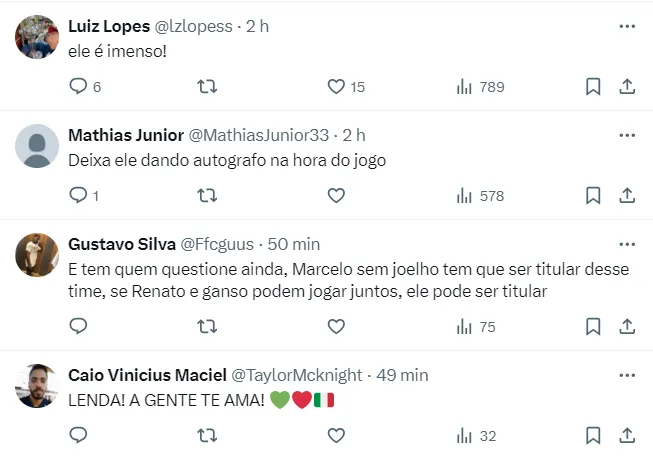653x459 pixels.
Task: Bookmark Caio Vinicius Maciel's tweet
Action: pos(593,435)
